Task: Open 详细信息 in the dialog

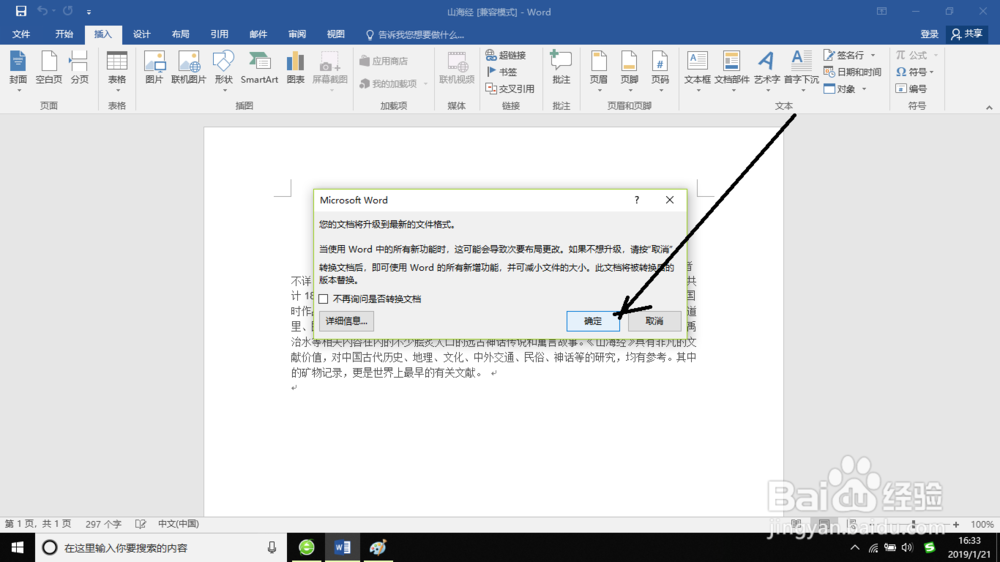Action: coord(346,321)
